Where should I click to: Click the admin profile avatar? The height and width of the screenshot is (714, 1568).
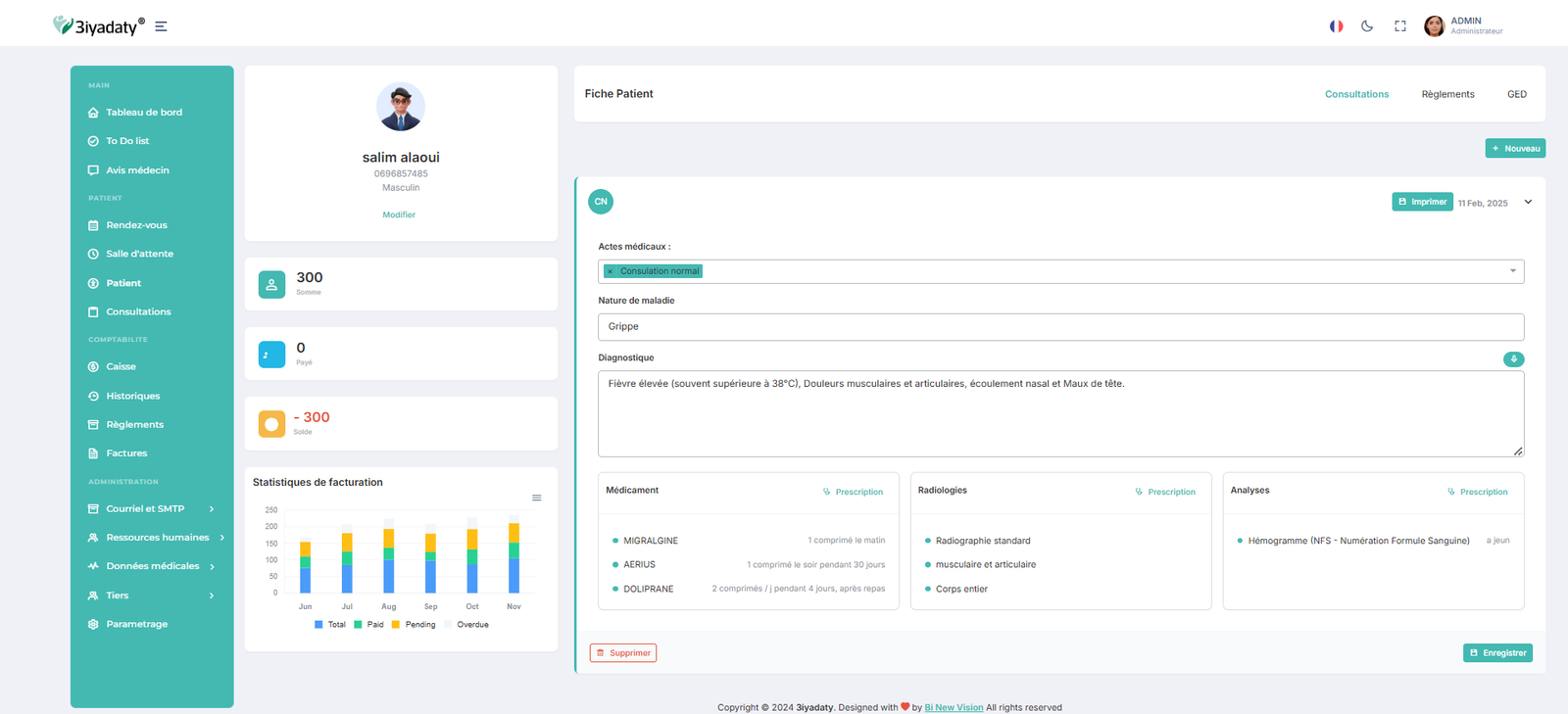tap(1434, 26)
